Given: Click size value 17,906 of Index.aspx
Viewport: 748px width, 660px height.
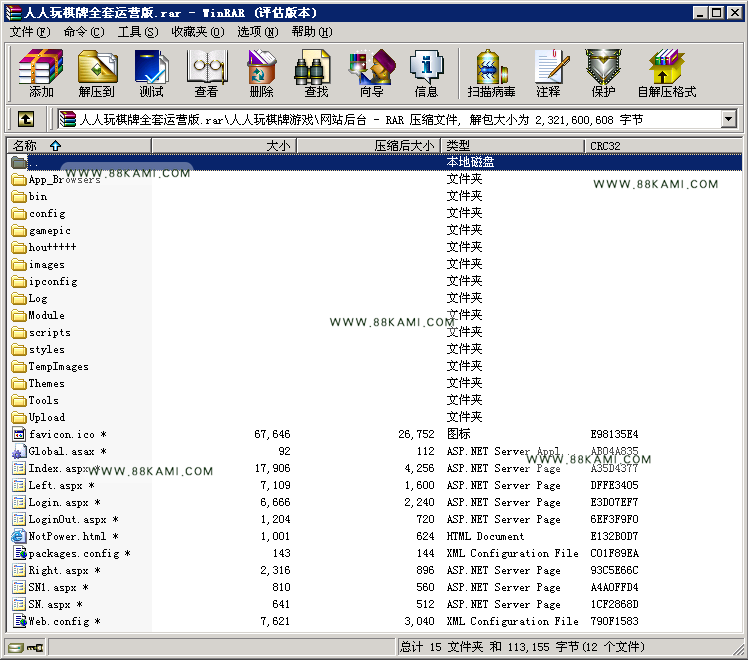Looking at the screenshot, I should pos(272,468).
